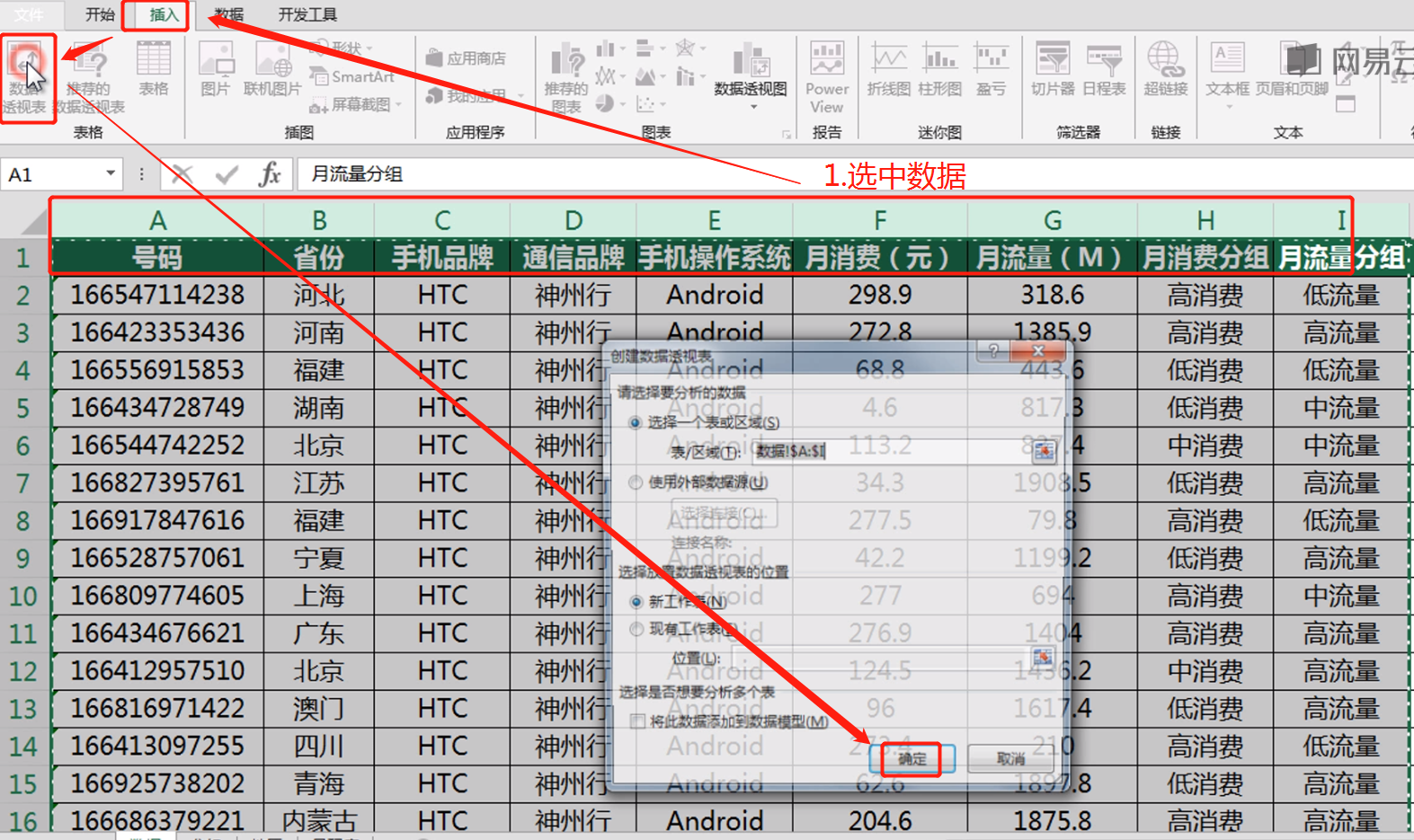
Task: Click the 河南 province cell
Action: pyautogui.click(x=319, y=332)
